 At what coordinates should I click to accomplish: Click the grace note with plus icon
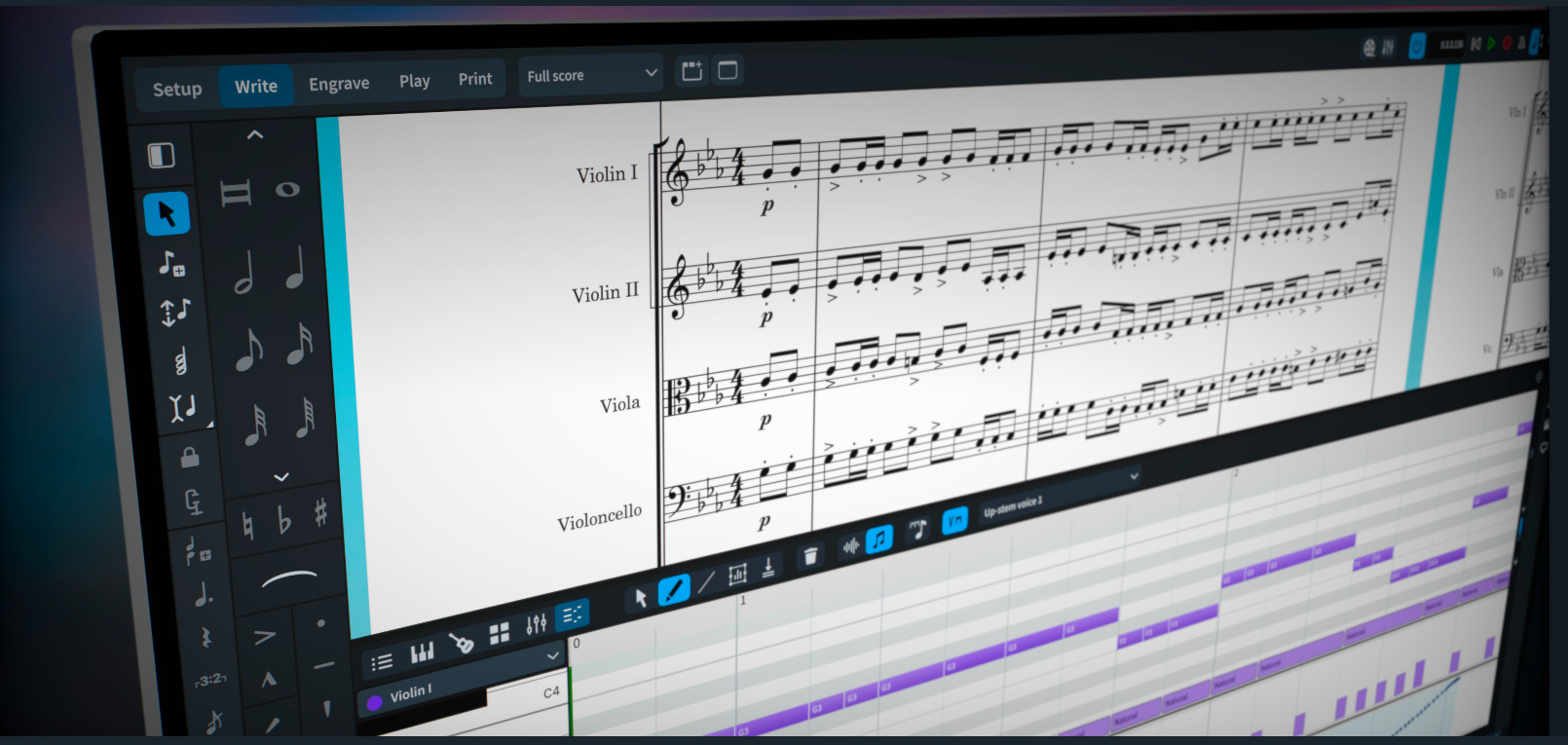pos(199,551)
